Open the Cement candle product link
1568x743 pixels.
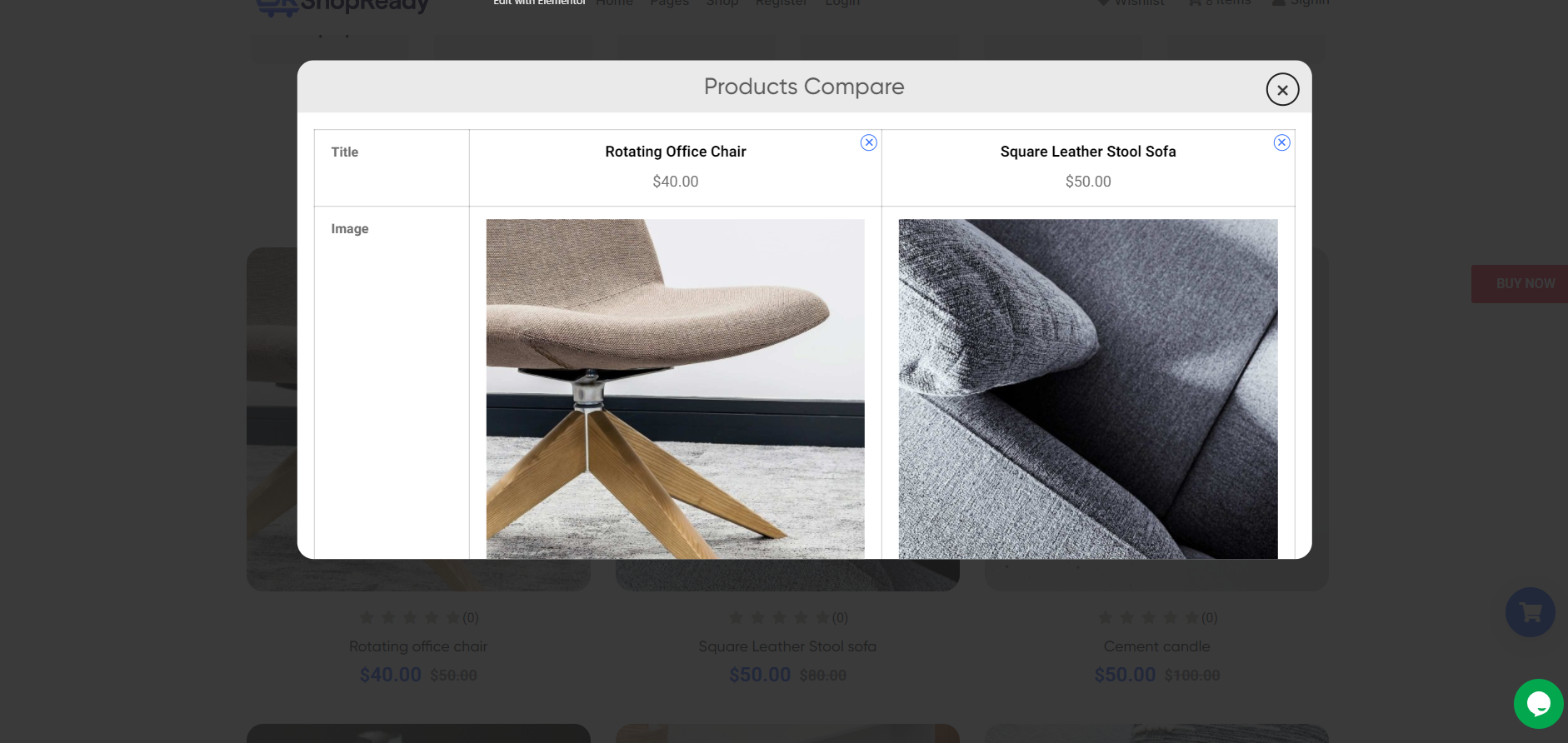click(x=1156, y=646)
